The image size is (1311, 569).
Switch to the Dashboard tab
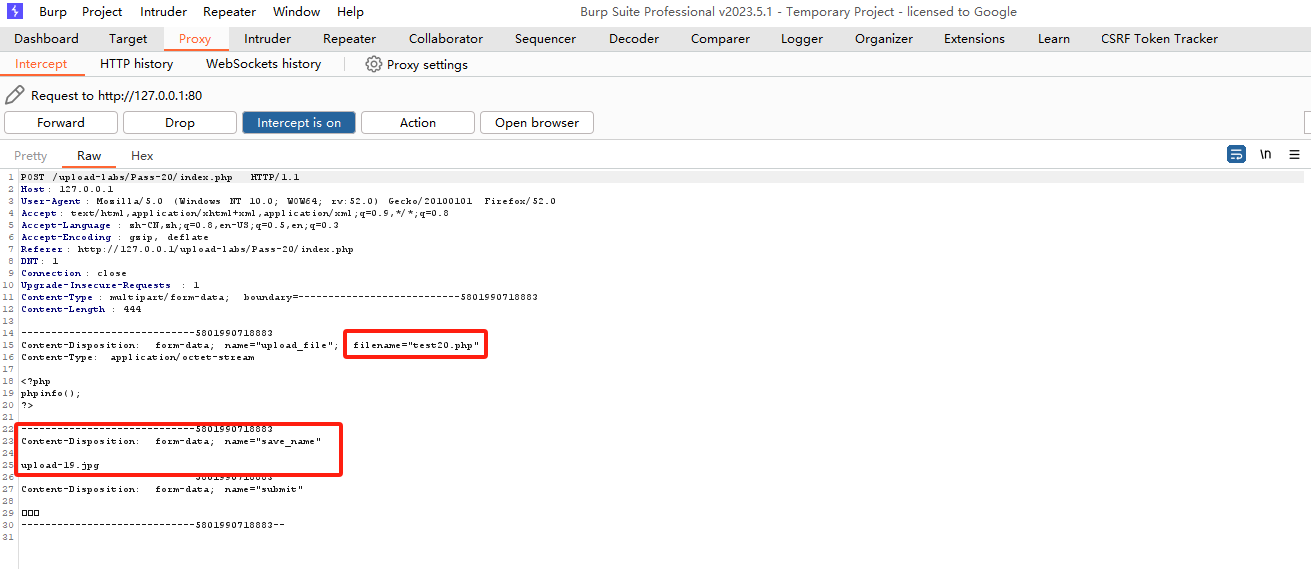coord(46,39)
